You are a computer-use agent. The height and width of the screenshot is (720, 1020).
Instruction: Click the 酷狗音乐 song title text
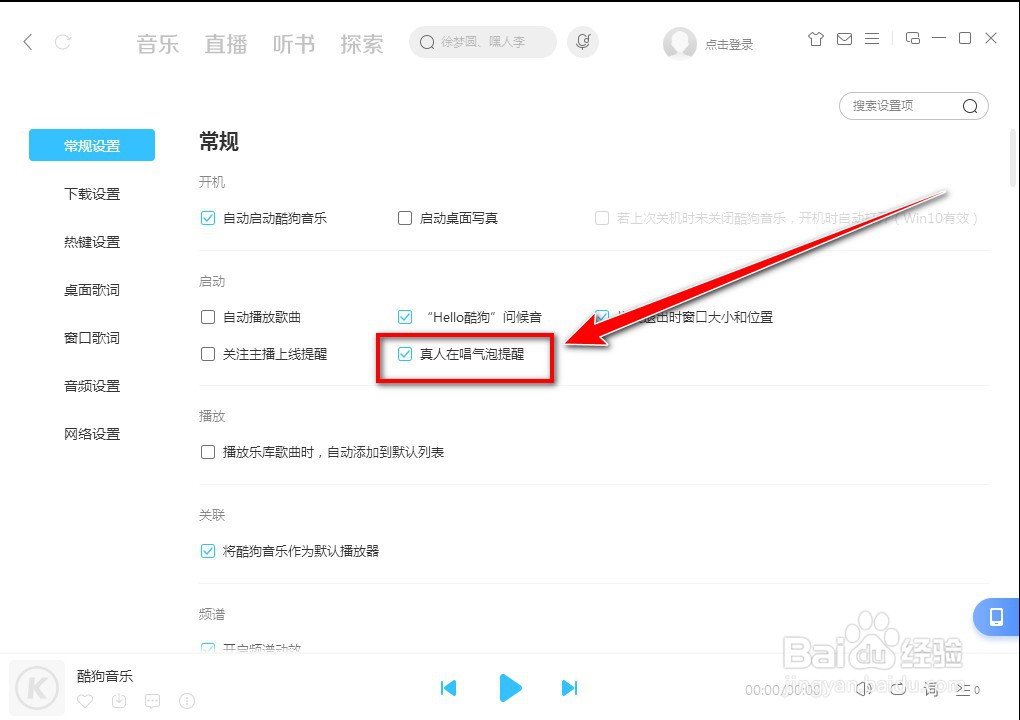click(x=105, y=676)
